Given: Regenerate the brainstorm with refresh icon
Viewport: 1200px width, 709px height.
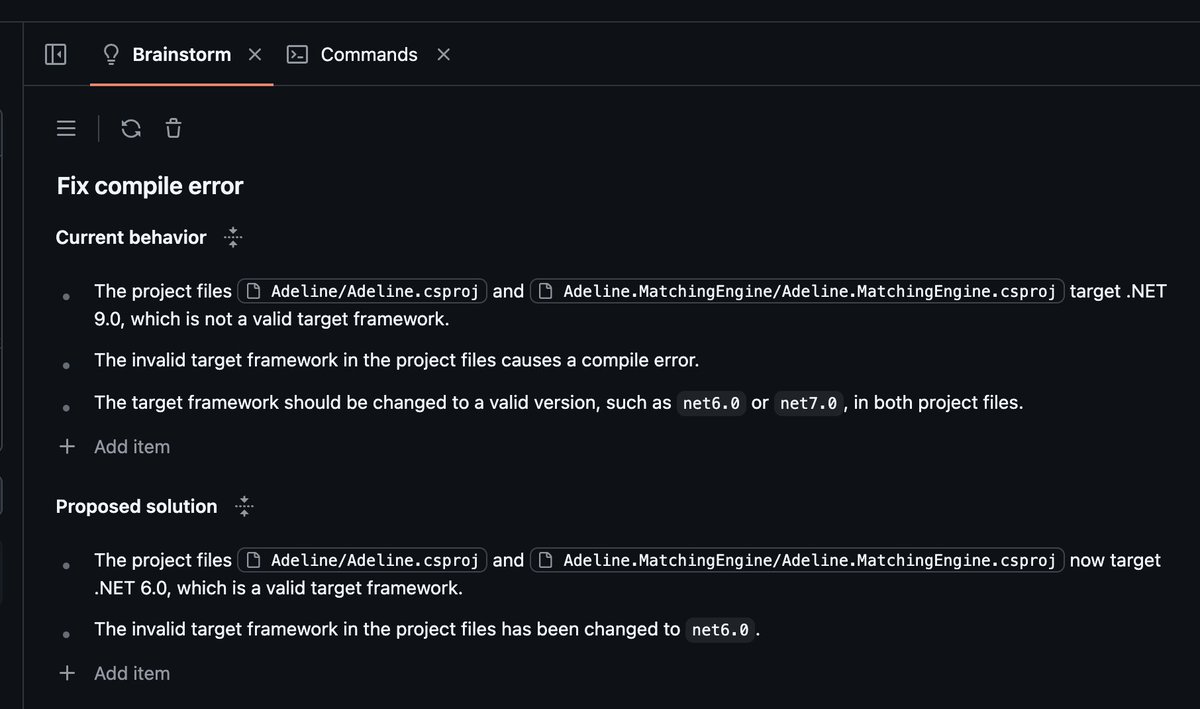Looking at the screenshot, I should point(131,128).
